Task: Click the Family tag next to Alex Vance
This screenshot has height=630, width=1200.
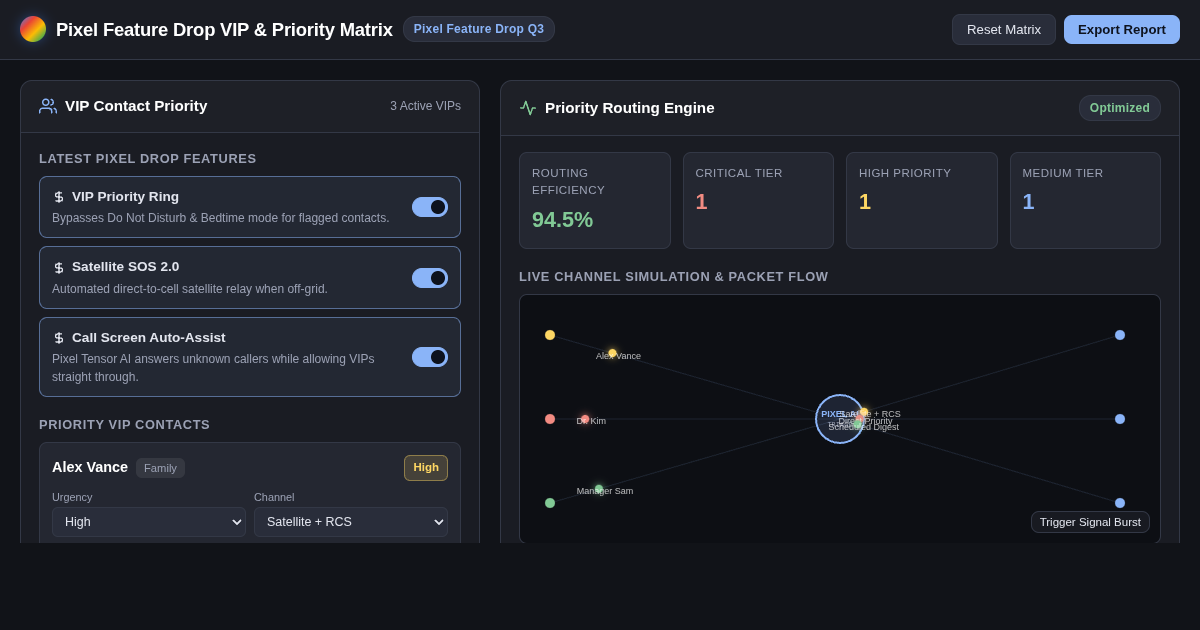Action: coord(160,468)
